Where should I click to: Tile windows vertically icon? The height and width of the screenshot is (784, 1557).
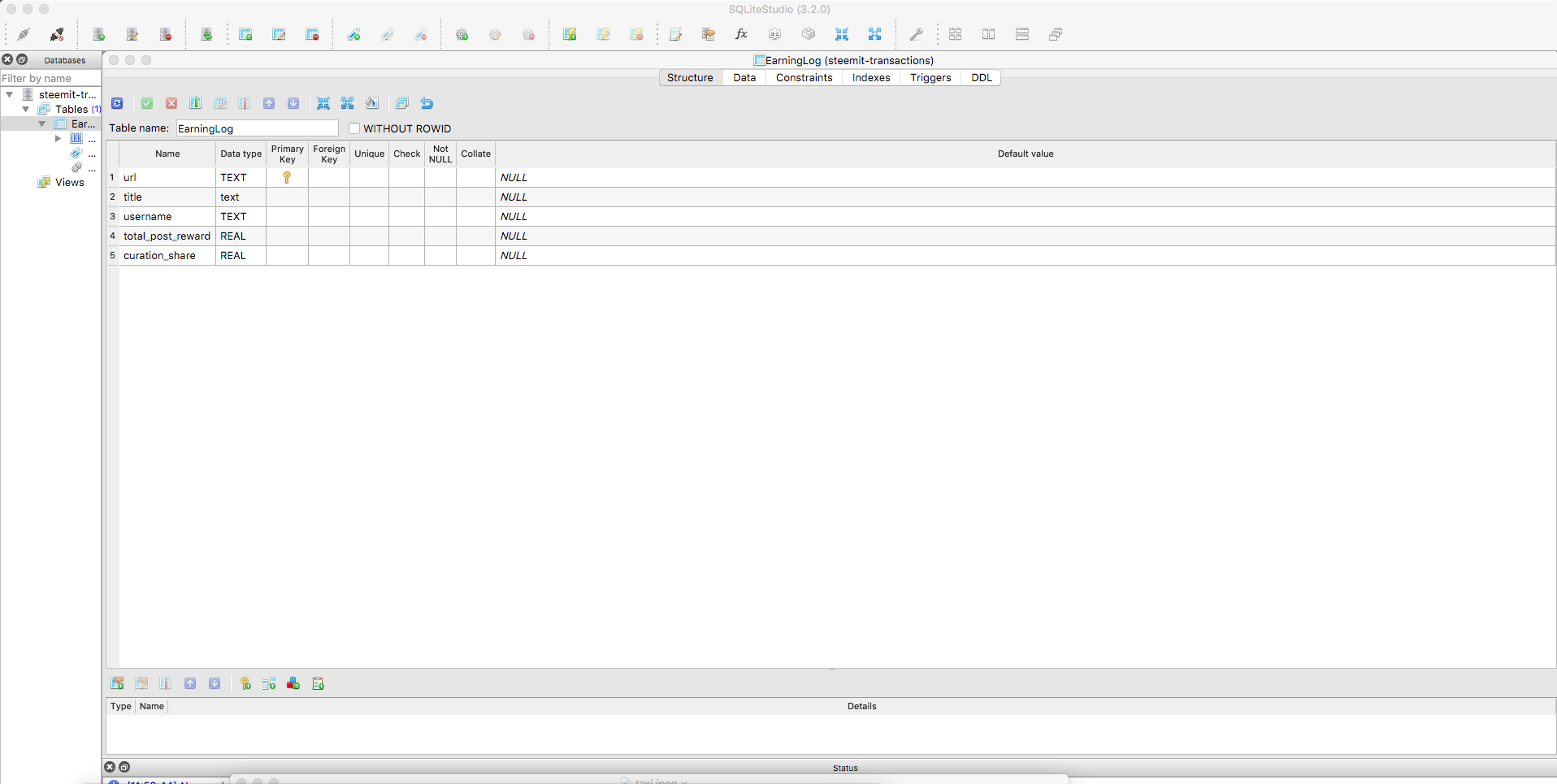click(x=1022, y=34)
